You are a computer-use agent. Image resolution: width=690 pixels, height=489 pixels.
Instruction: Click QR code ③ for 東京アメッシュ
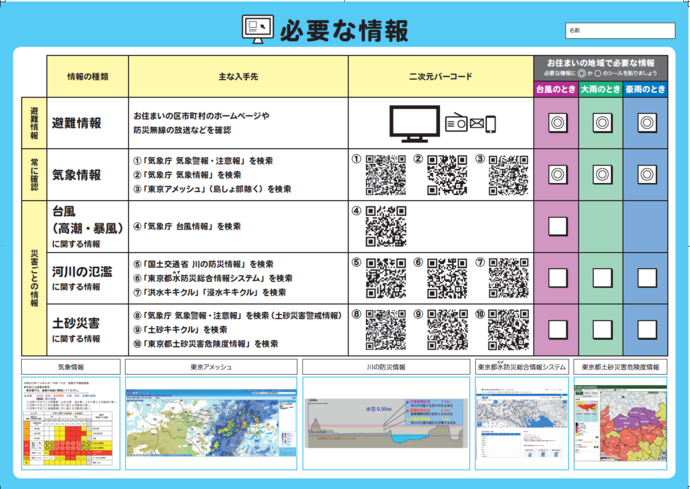click(509, 175)
